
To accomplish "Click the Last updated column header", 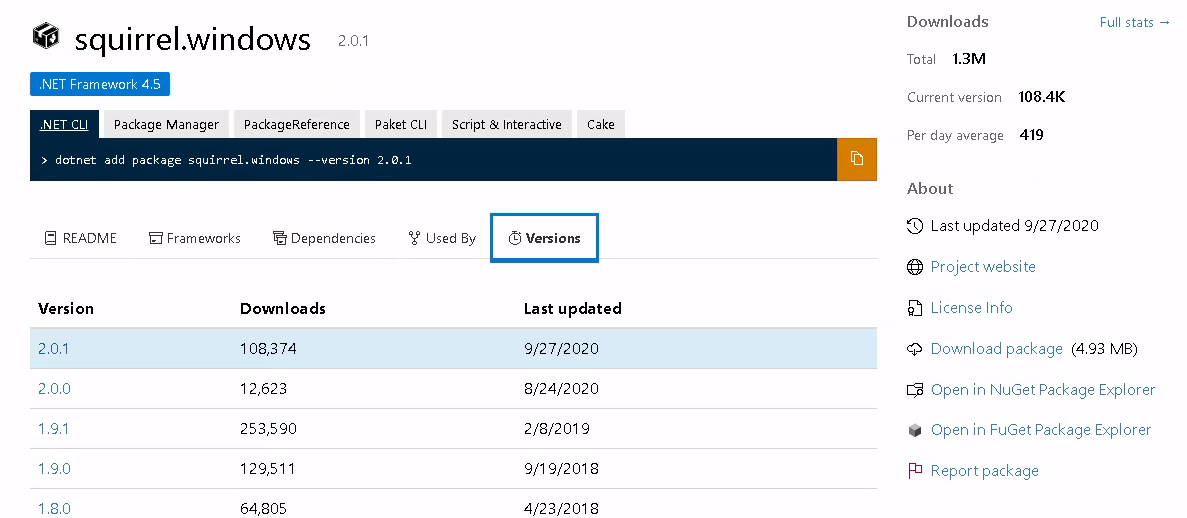I will [x=572, y=309].
